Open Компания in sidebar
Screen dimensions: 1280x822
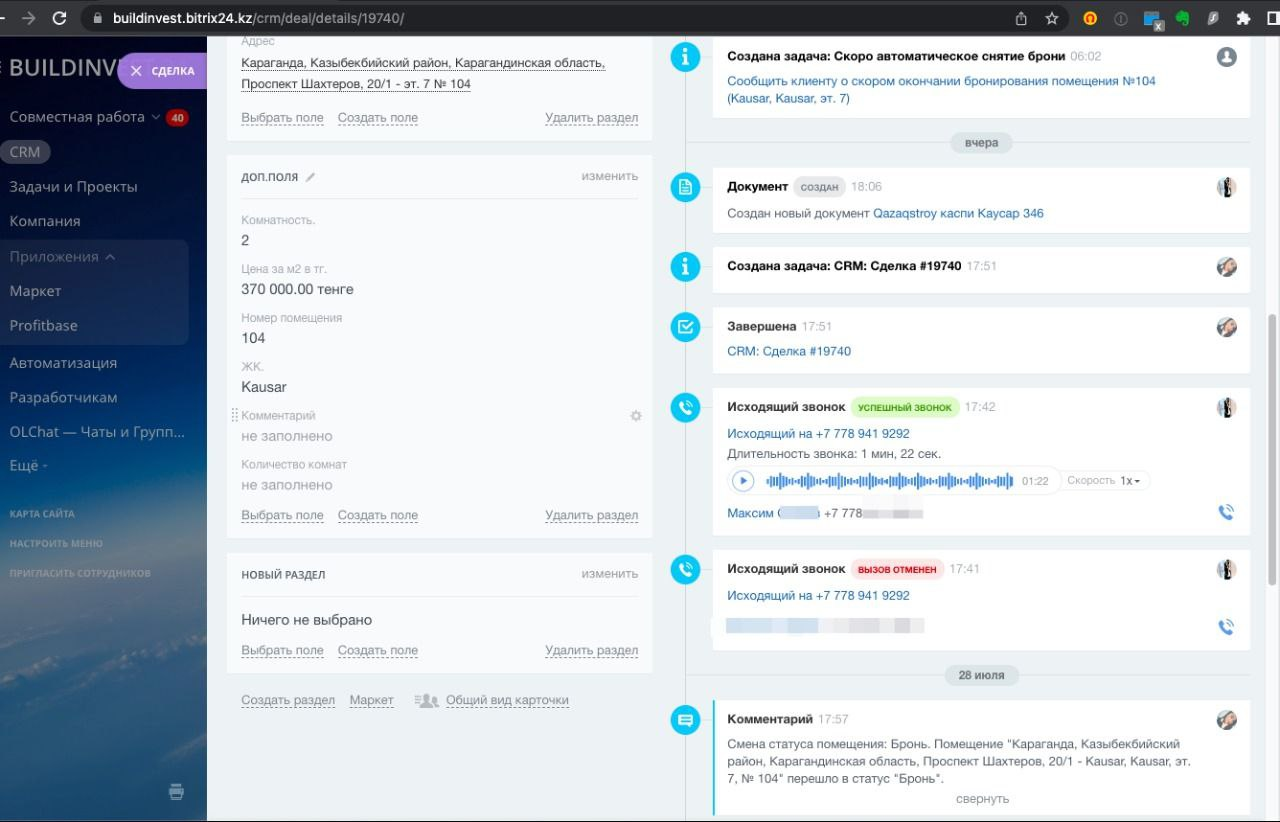coord(45,221)
